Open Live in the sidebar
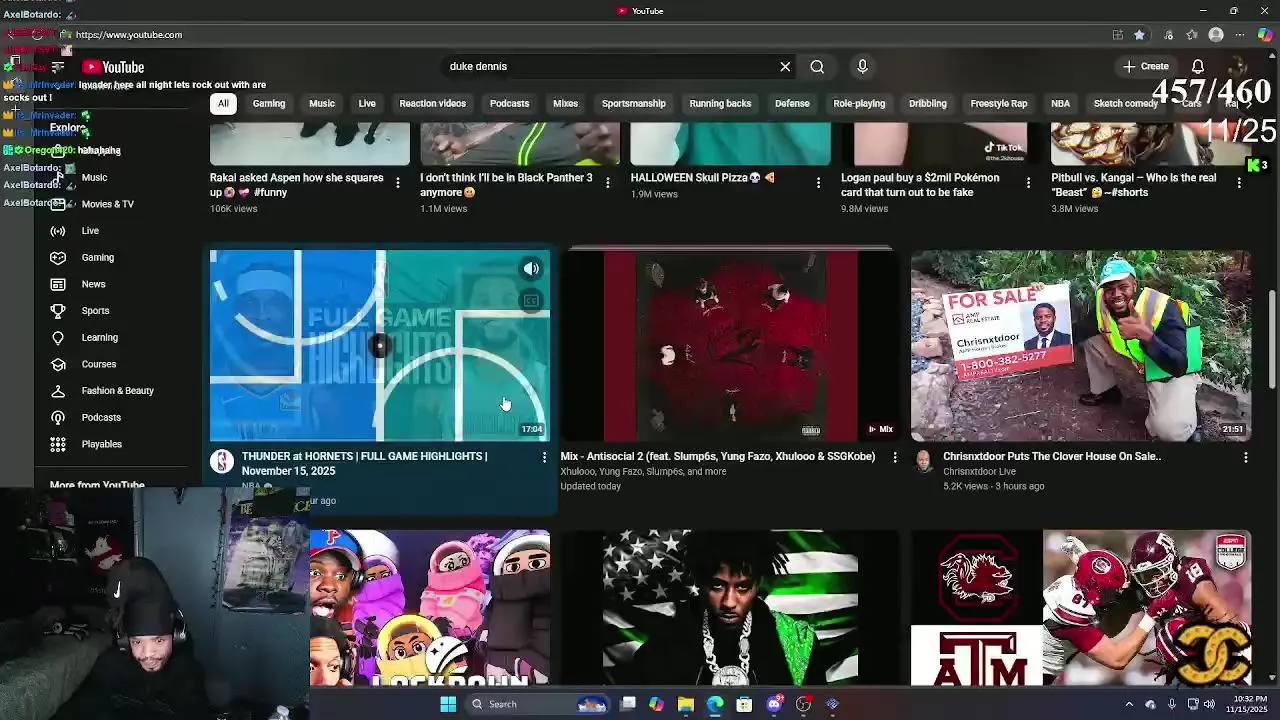This screenshot has width=1280, height=720. (90, 231)
